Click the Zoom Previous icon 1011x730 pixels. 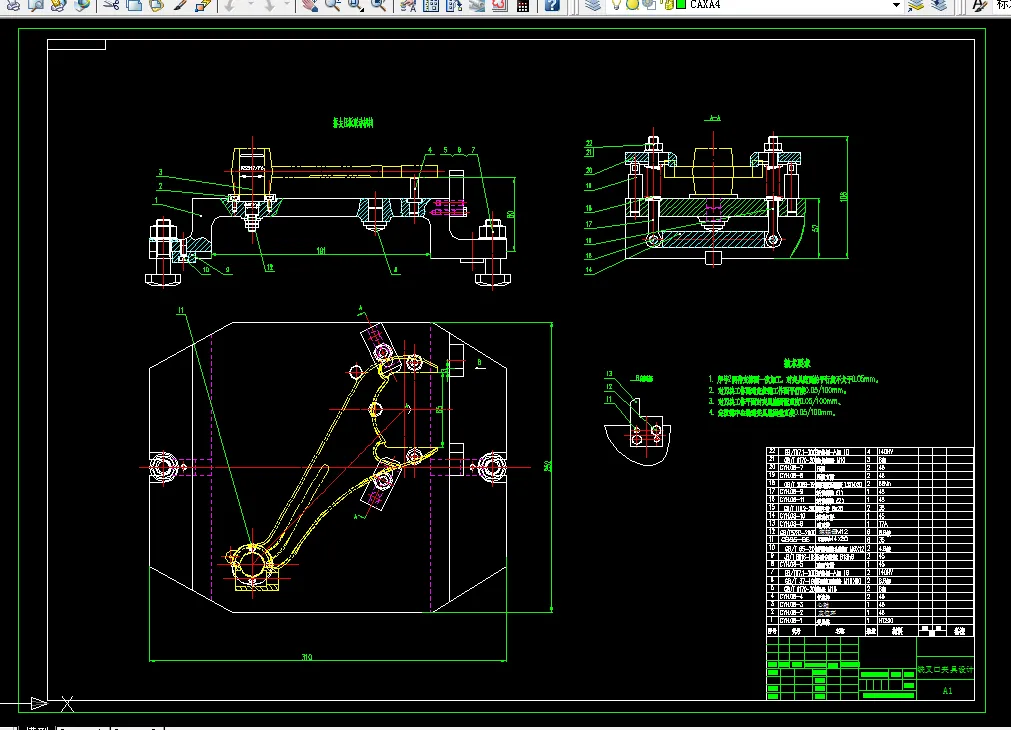379,5
